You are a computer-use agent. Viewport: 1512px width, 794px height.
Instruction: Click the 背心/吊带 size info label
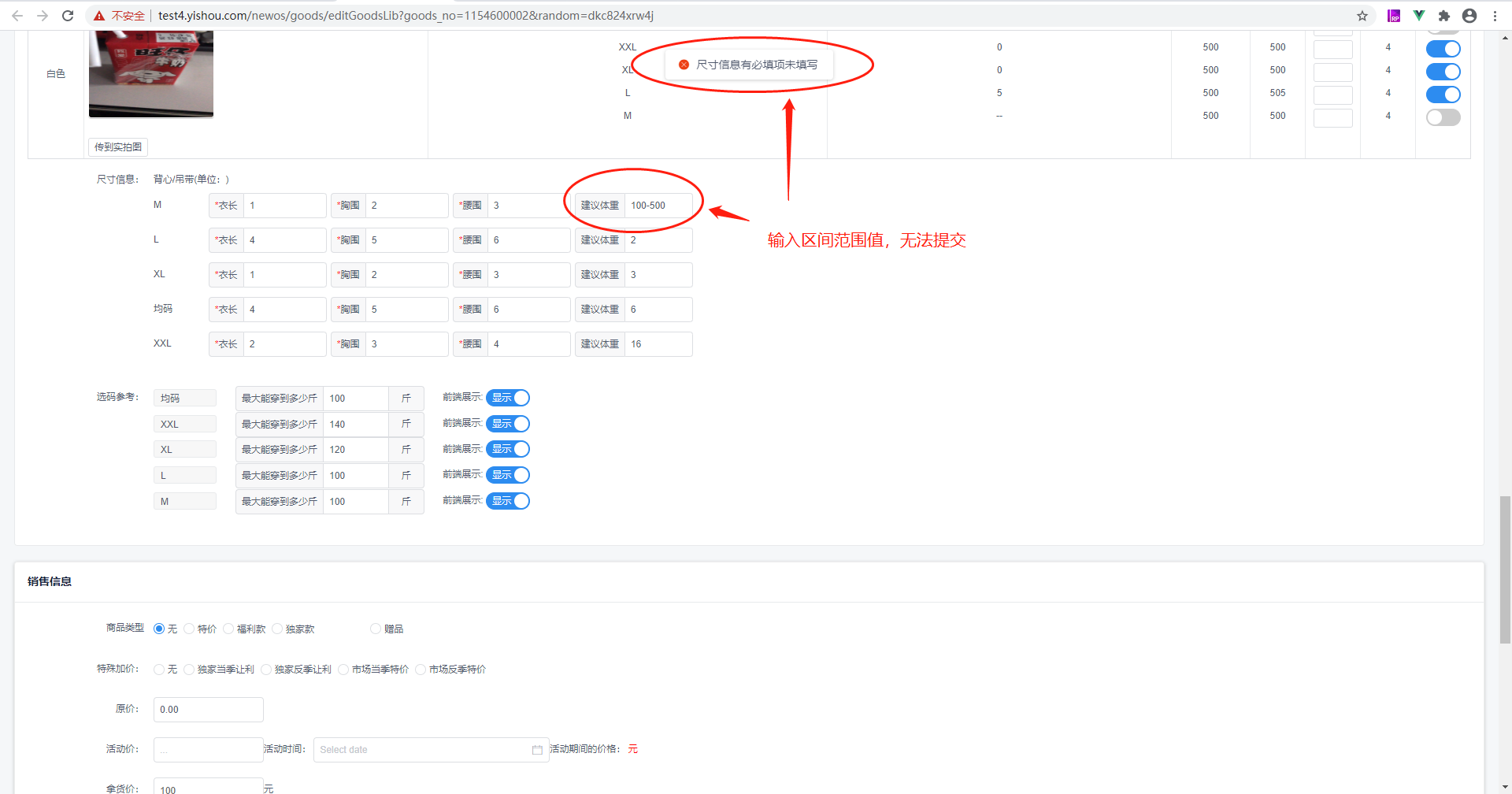pyautogui.click(x=191, y=180)
